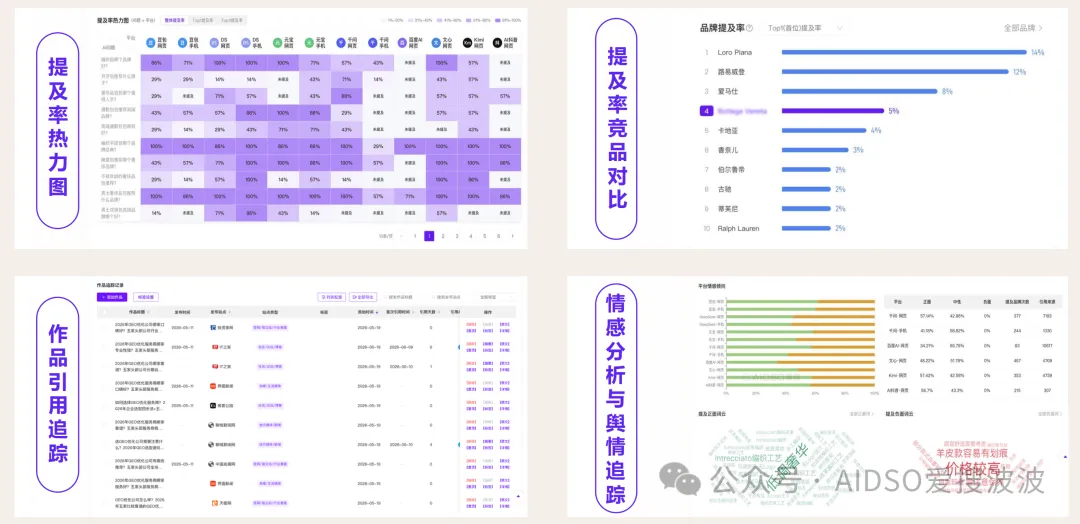The width and height of the screenshot is (1080, 524).
Task: Tick the checkbox of the 天极网 tracking row
Action: pos(105,503)
